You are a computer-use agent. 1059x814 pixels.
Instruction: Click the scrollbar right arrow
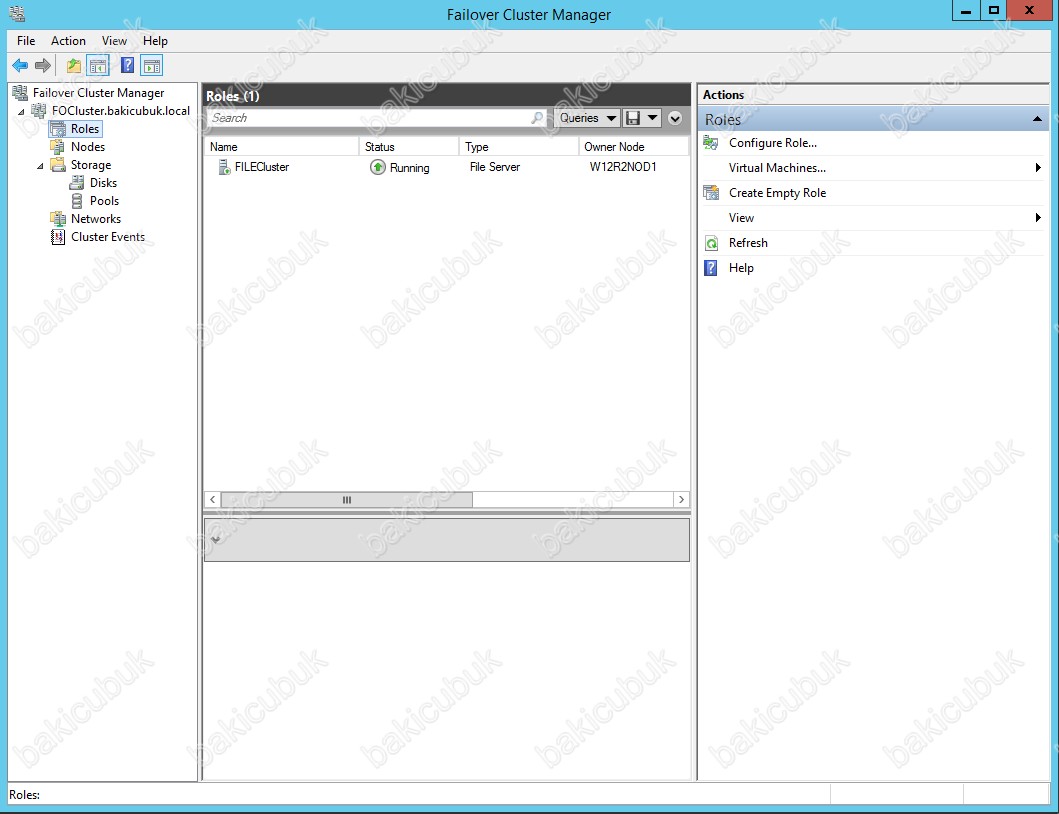pyautogui.click(x=681, y=500)
